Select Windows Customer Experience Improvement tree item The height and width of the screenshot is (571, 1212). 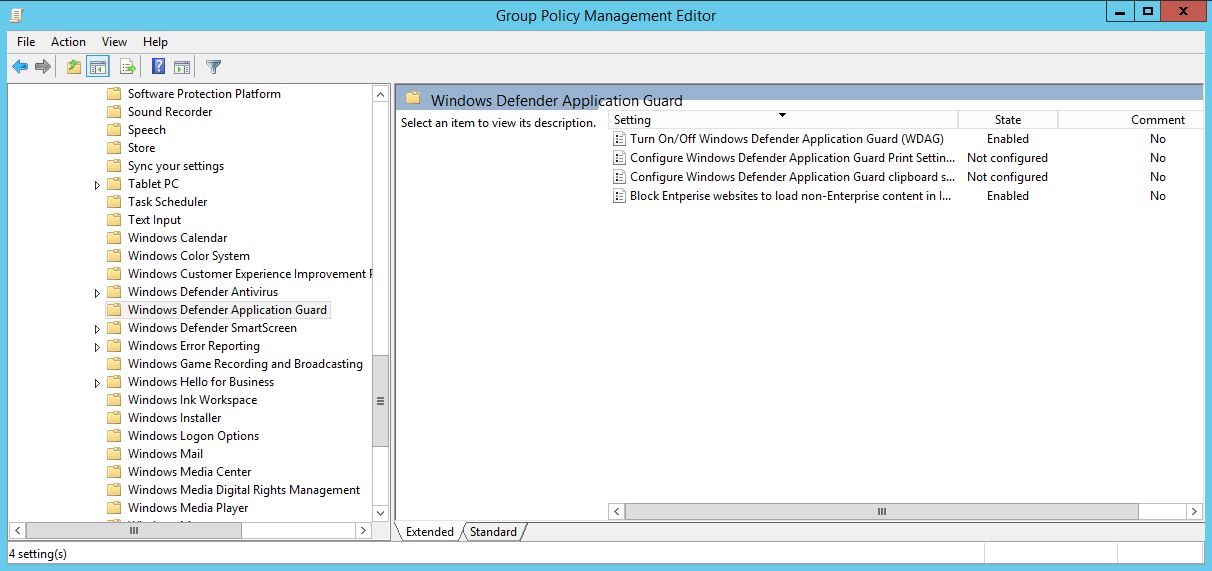[249, 274]
